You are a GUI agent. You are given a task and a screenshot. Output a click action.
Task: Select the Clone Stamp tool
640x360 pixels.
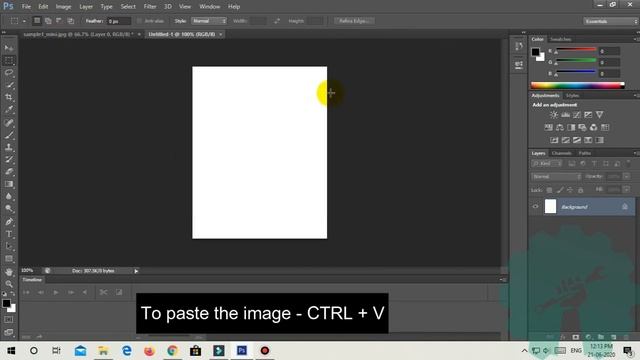click(9, 147)
